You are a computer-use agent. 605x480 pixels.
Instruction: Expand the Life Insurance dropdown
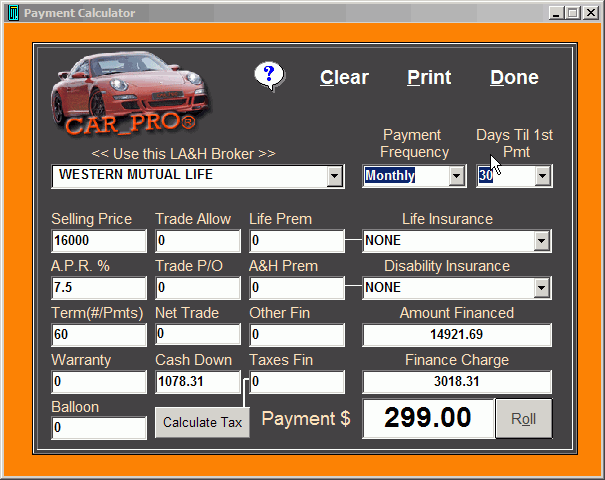click(x=542, y=241)
